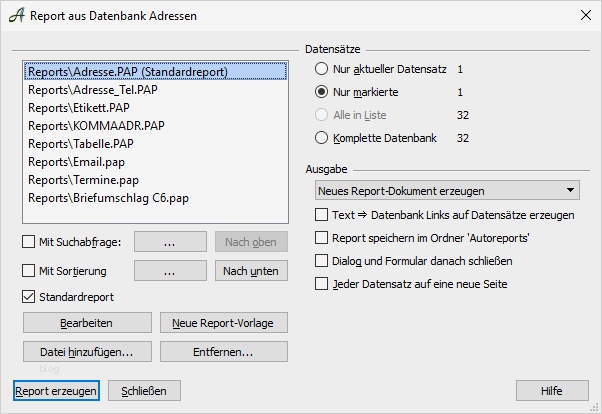Open the Ausgabe output dropdown
Viewport: 602px width, 414px height.
click(446, 190)
